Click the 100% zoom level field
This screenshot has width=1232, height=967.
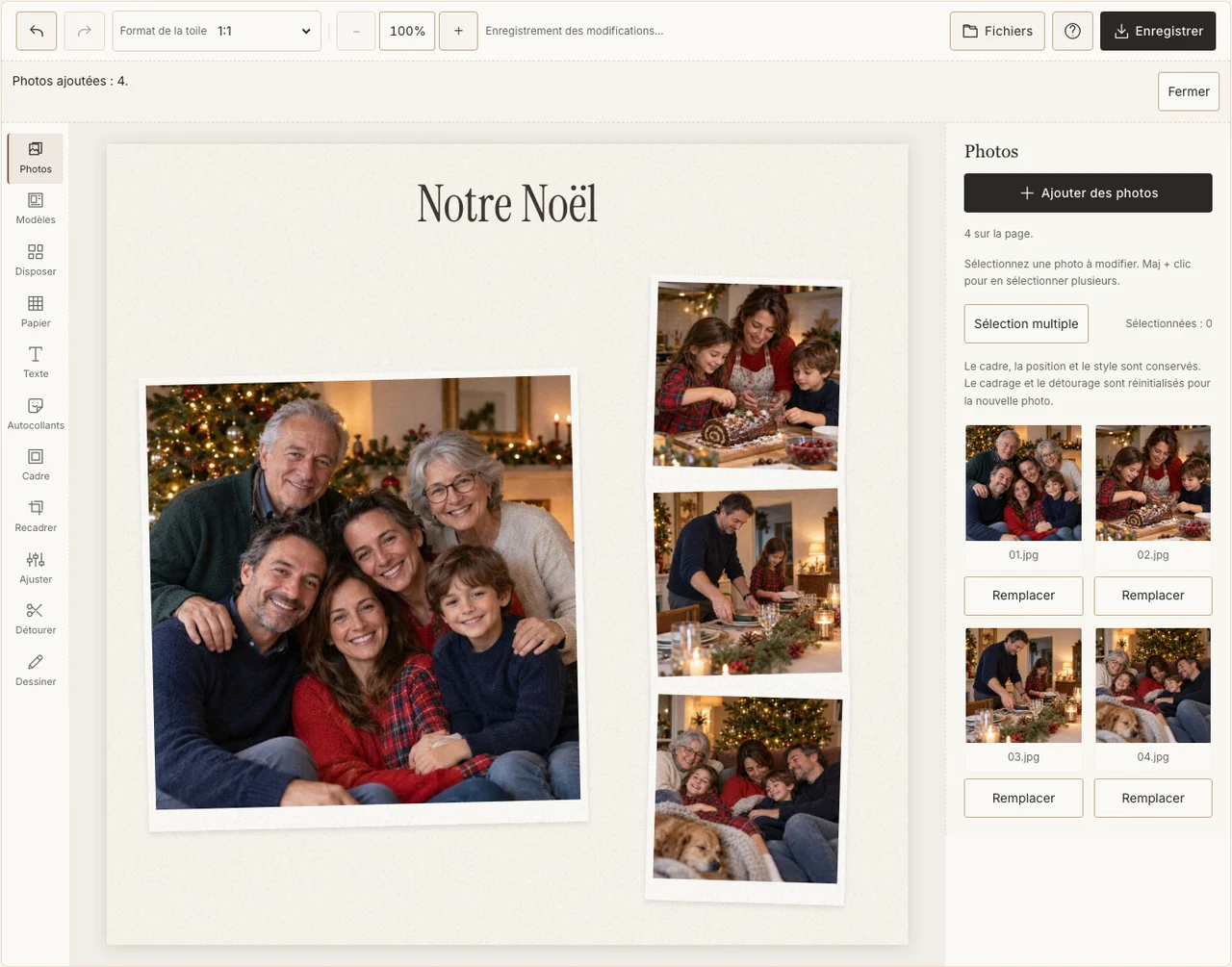(x=407, y=31)
